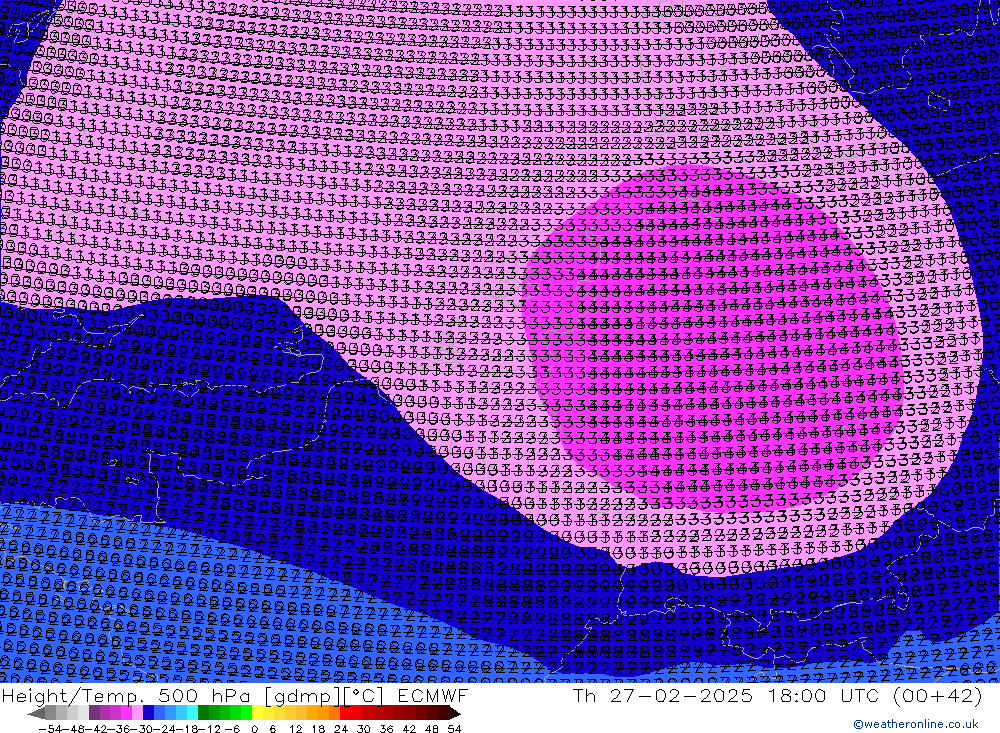Click the positive '24' scale label
This screenshot has height=733, width=1000.
coord(341,729)
